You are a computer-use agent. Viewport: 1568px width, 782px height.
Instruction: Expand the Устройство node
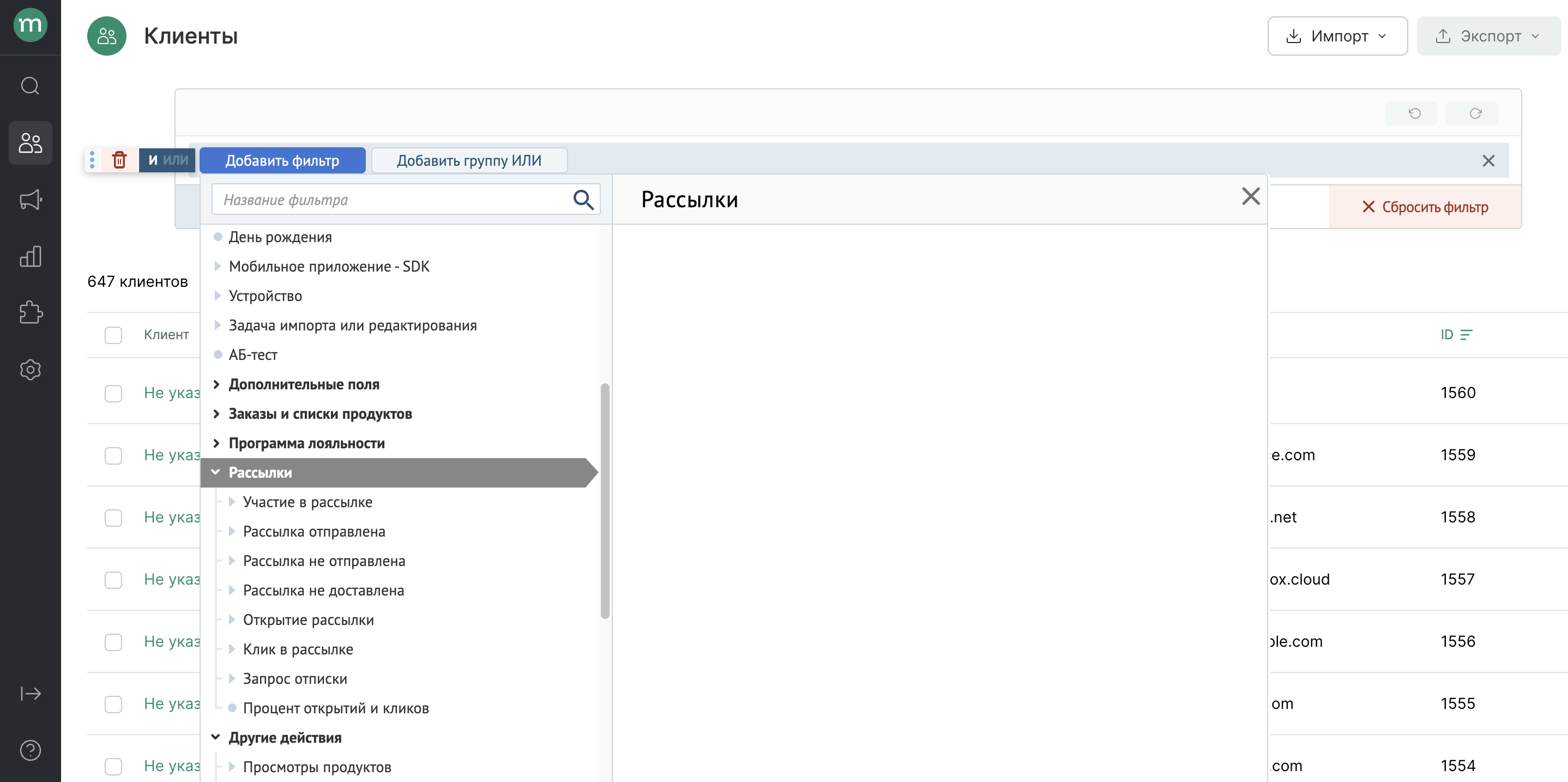click(x=218, y=296)
